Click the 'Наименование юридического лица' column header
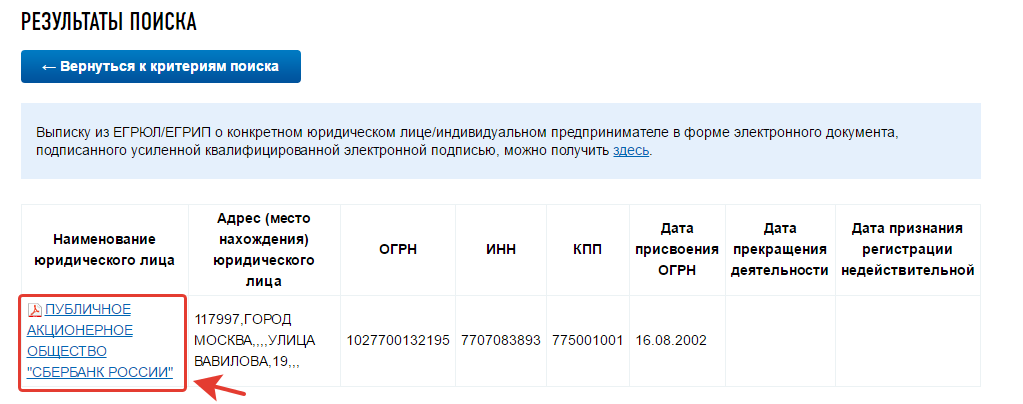Screen dimensions: 1023x404 click(105, 250)
